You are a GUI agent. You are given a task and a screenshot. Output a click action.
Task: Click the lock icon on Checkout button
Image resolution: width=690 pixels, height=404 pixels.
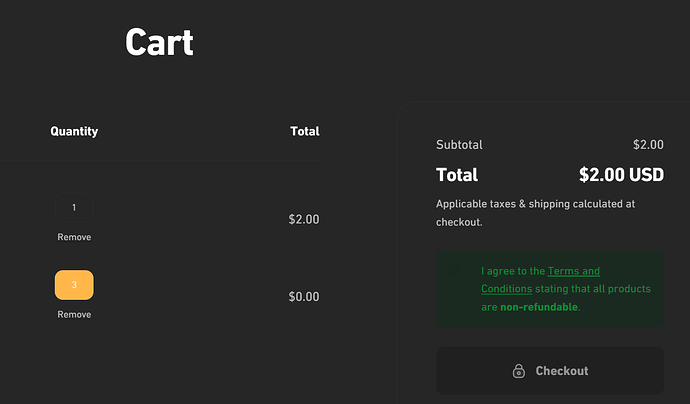click(x=519, y=371)
